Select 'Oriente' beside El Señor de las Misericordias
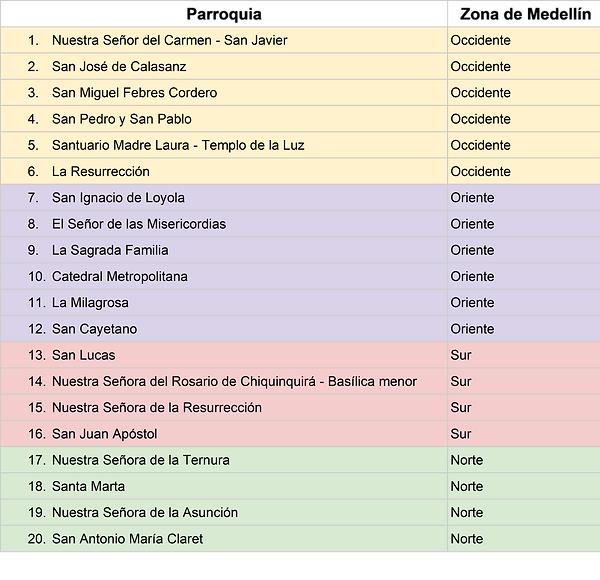 pyautogui.click(x=473, y=224)
